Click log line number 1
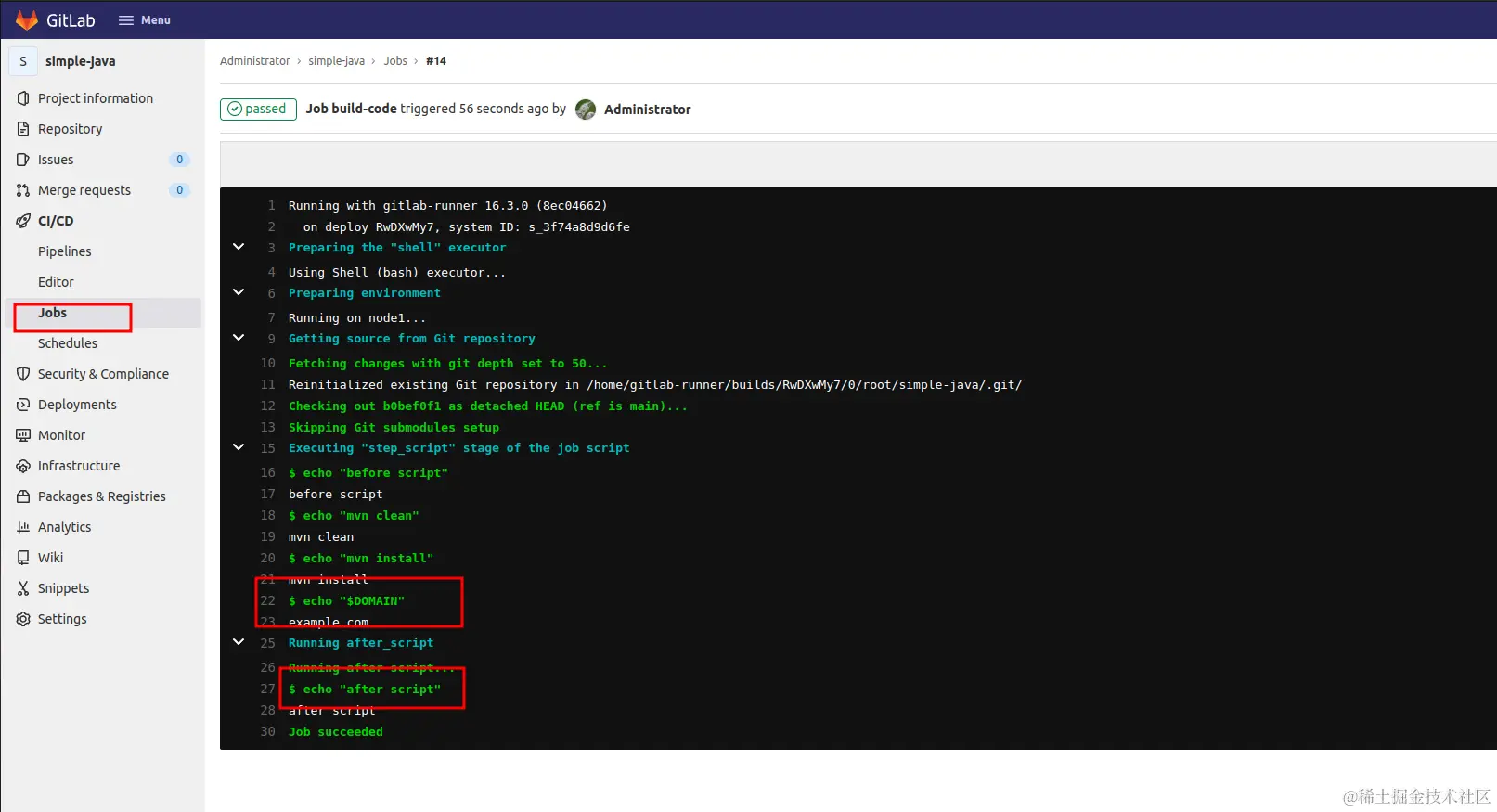Viewport: 1497px width, 812px height. (272, 206)
